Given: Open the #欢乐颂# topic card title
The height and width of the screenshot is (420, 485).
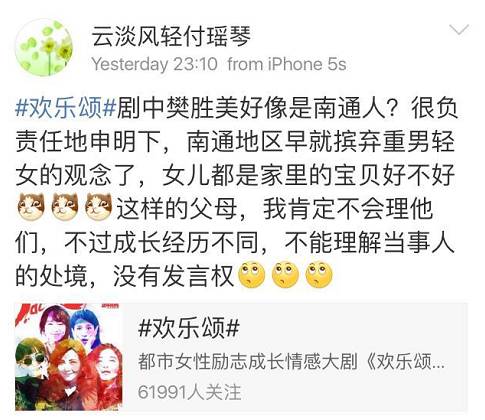Looking at the screenshot, I should click(x=189, y=328).
